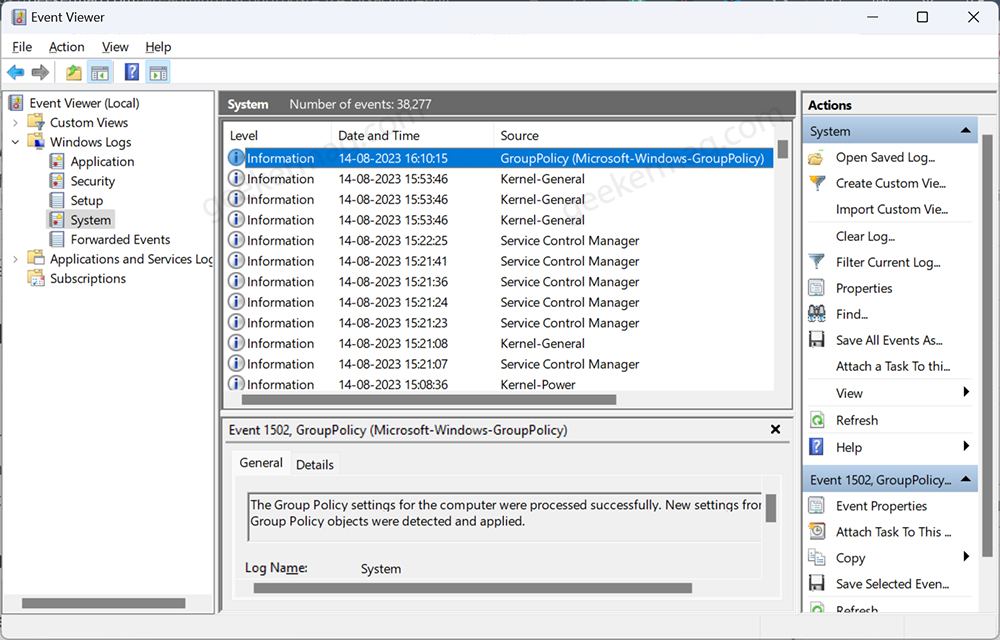Click the Filter Current Log funnel icon

(x=816, y=262)
